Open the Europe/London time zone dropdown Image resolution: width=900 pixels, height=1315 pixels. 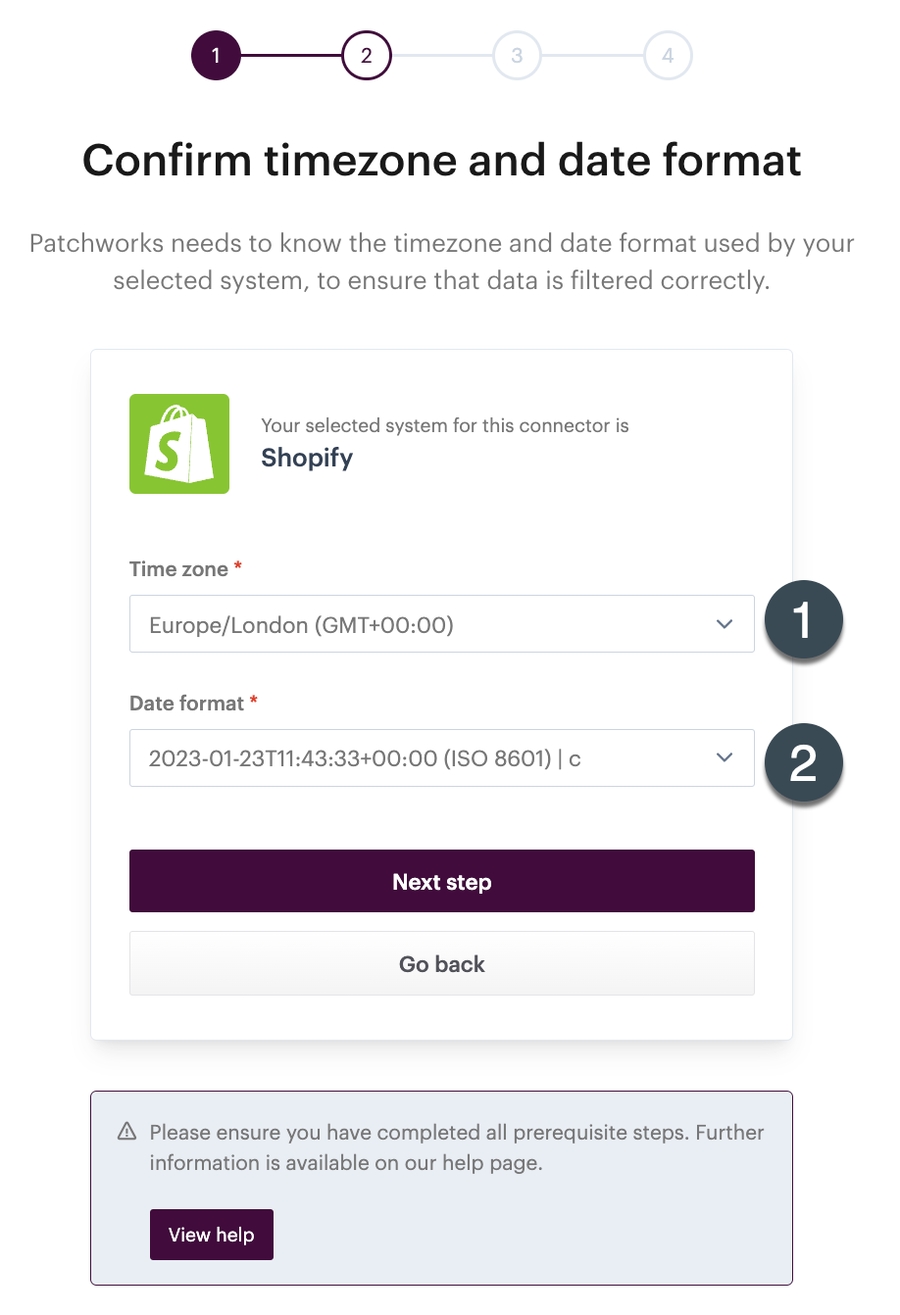[x=420, y=625]
